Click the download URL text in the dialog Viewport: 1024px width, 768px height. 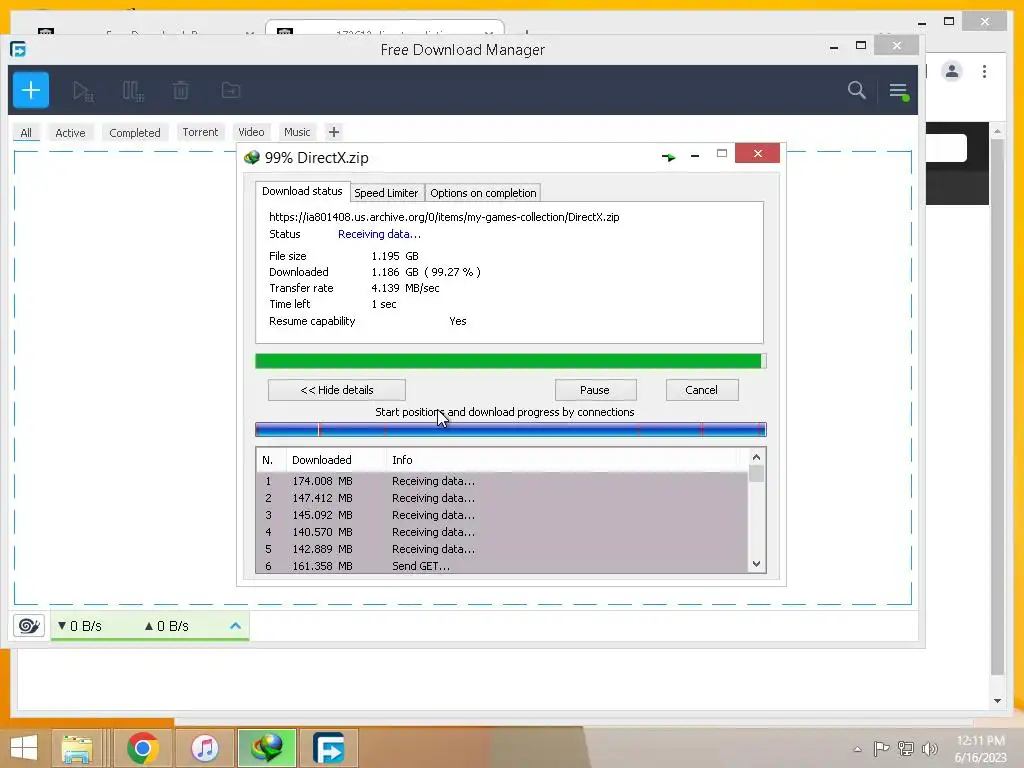pyautogui.click(x=444, y=217)
